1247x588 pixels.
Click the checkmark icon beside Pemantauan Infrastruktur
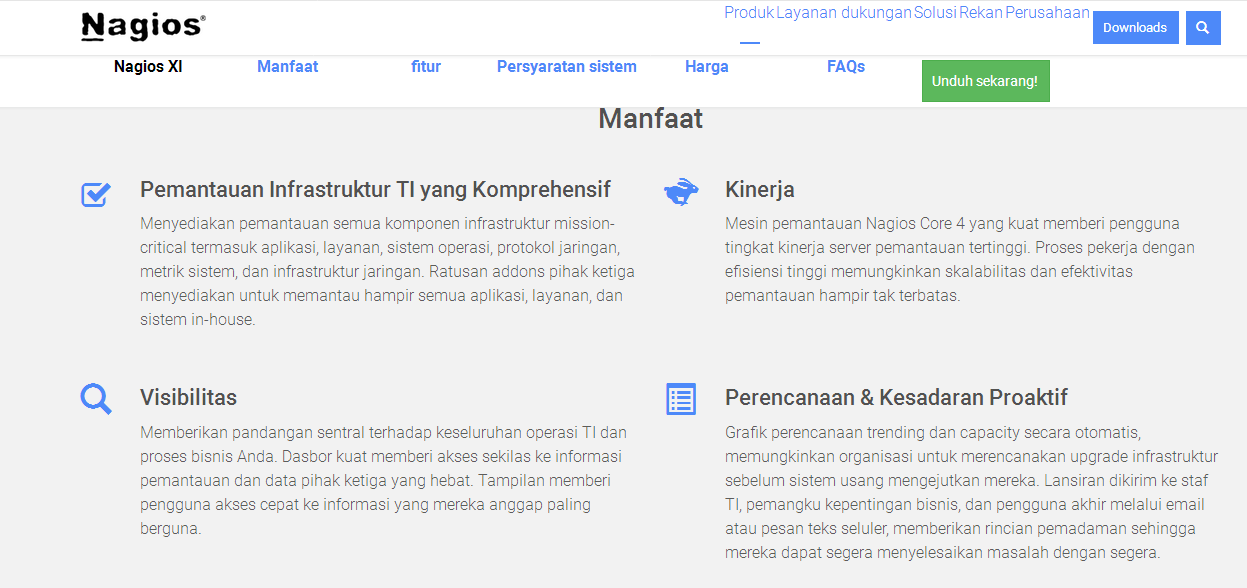(96, 194)
